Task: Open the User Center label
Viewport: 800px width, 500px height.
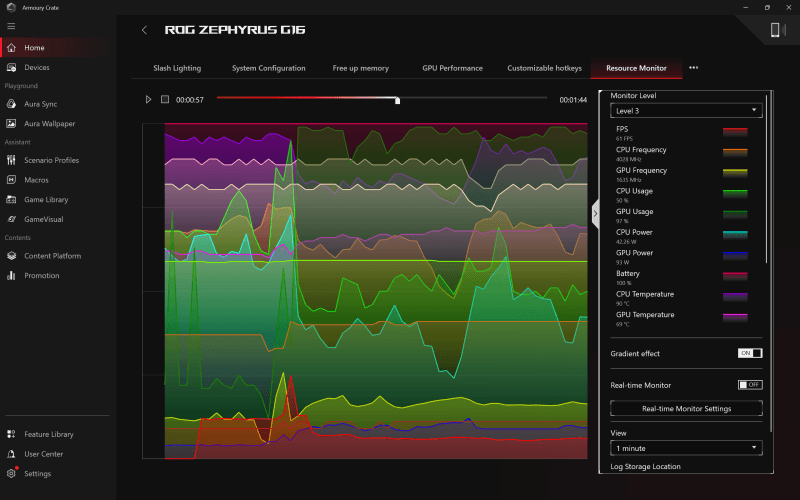Action: click(43, 454)
